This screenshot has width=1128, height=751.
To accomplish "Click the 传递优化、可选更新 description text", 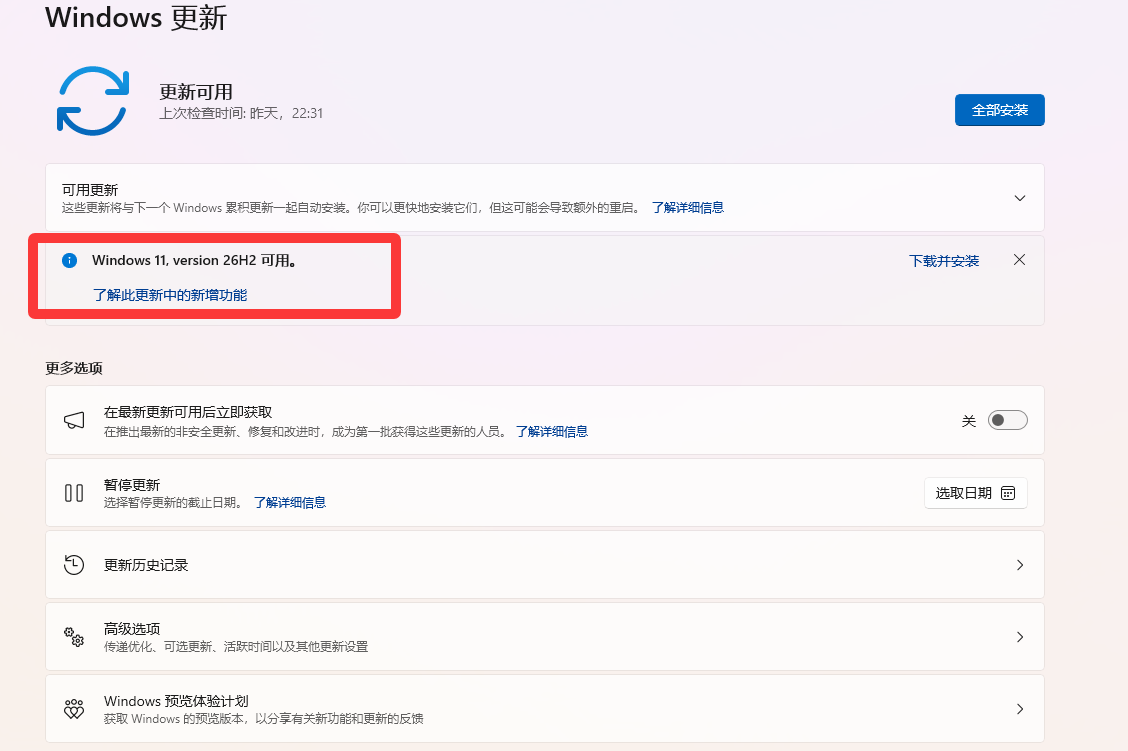I will click(236, 647).
